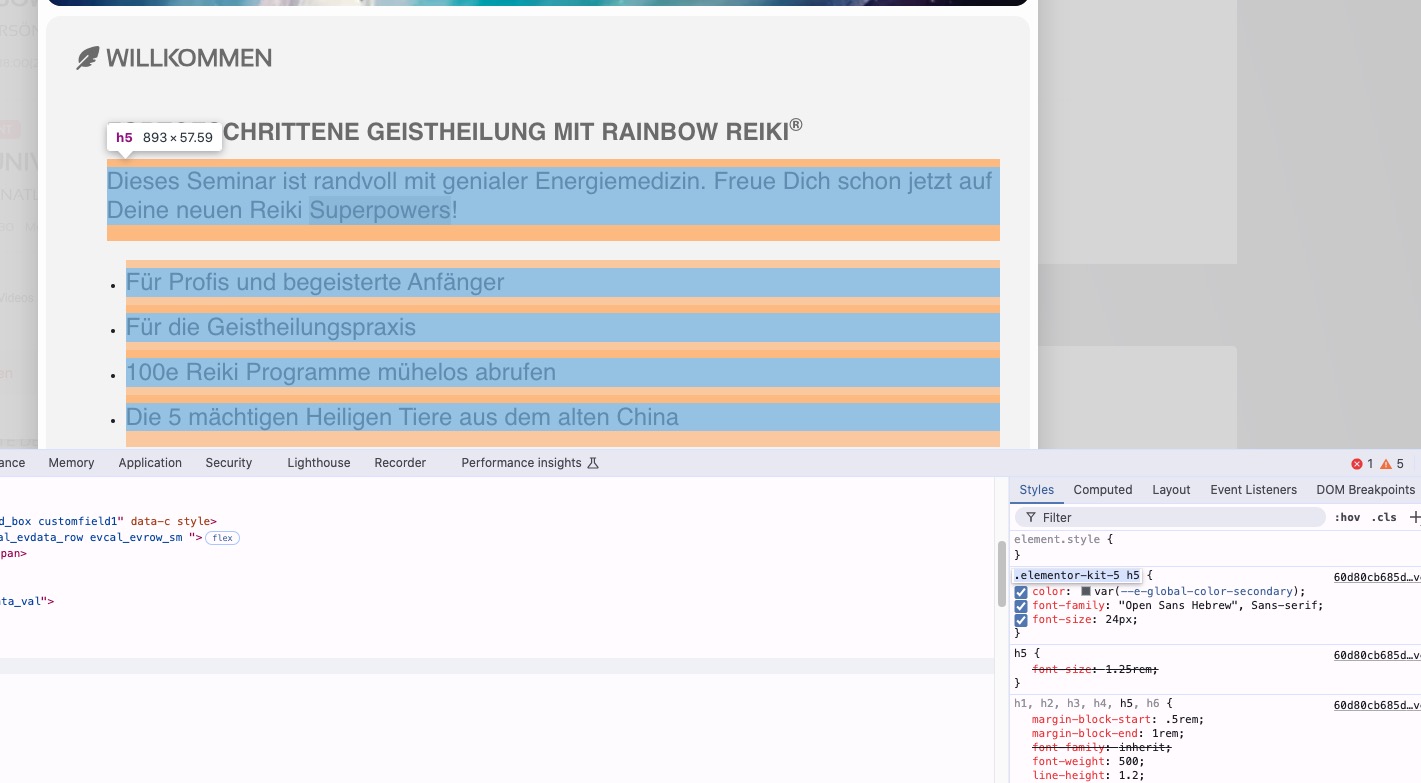This screenshot has height=783, width=1421.
Task: Click the font-weight: 500 declaration
Action: tap(1084, 761)
